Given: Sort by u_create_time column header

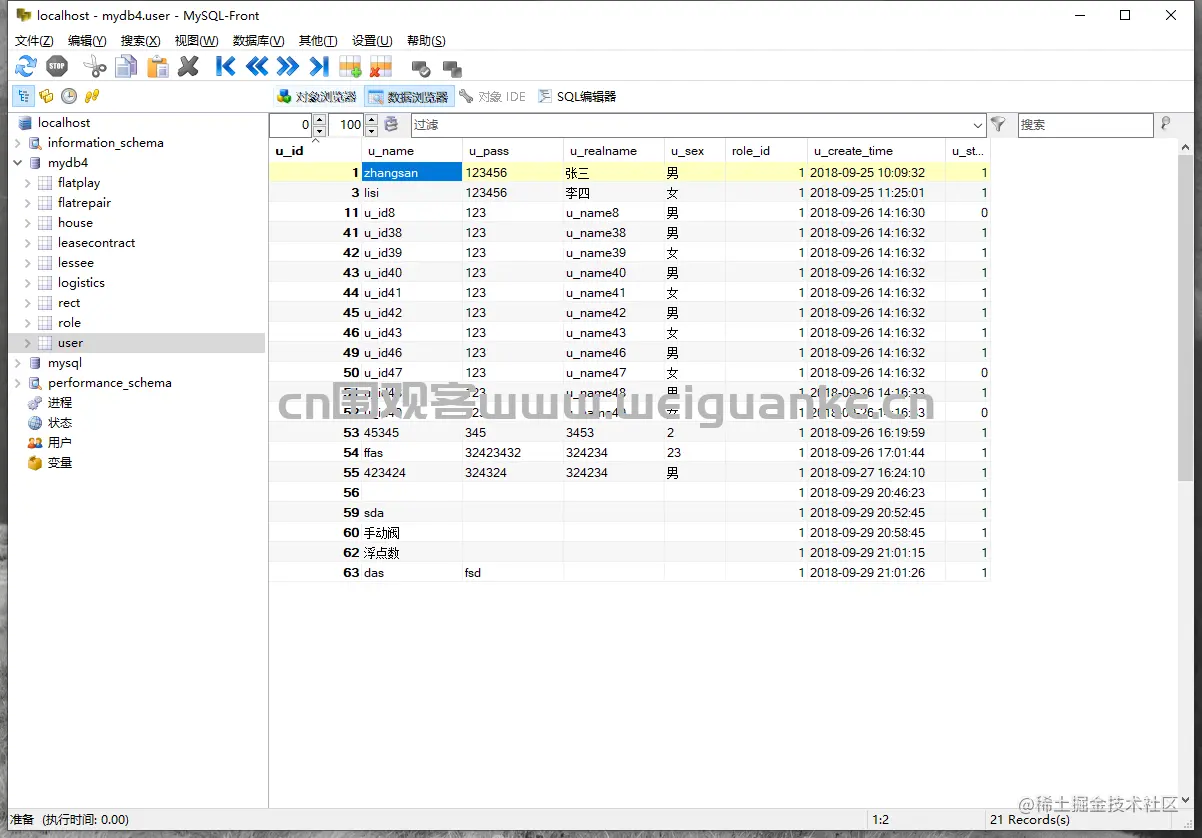Looking at the screenshot, I should point(877,151).
